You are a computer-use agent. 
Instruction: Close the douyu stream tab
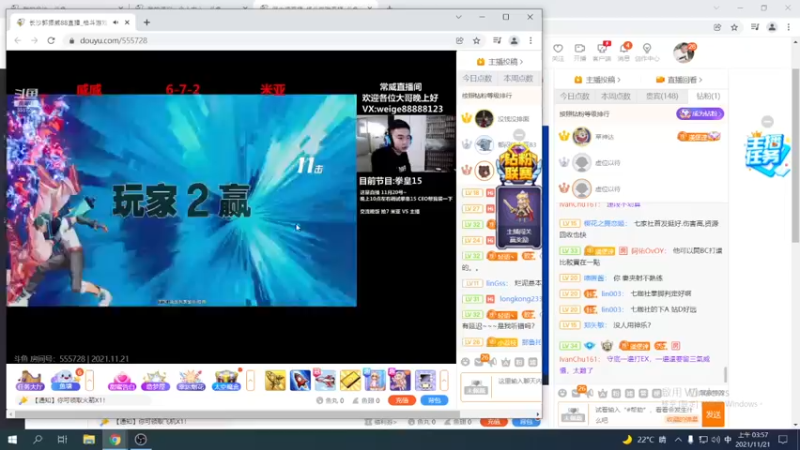(x=127, y=22)
